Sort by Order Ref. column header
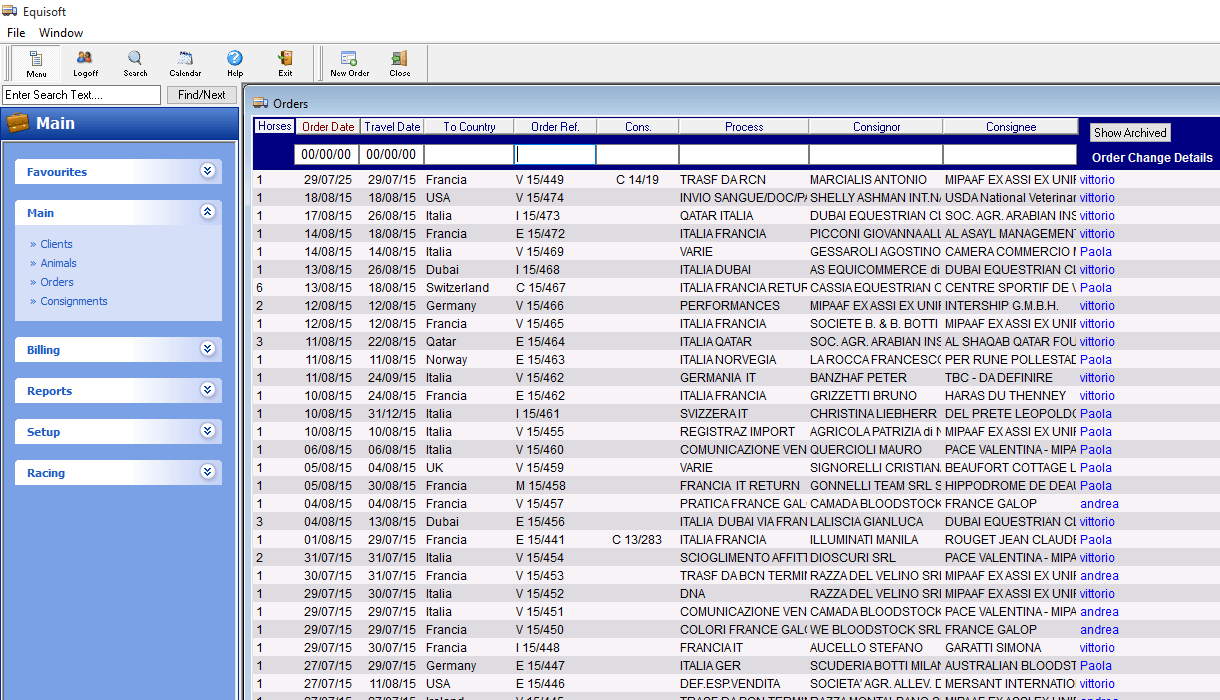1220x700 pixels. click(x=555, y=127)
